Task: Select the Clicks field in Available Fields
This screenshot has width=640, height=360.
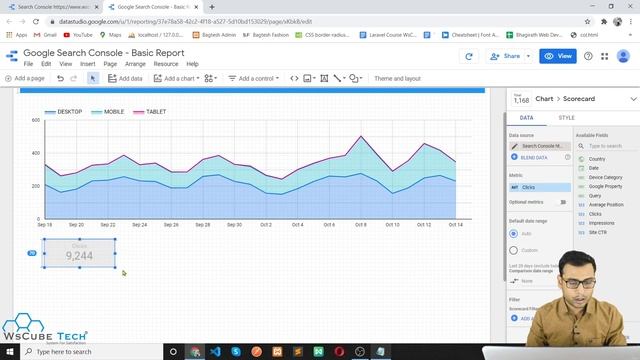Action: [595, 214]
